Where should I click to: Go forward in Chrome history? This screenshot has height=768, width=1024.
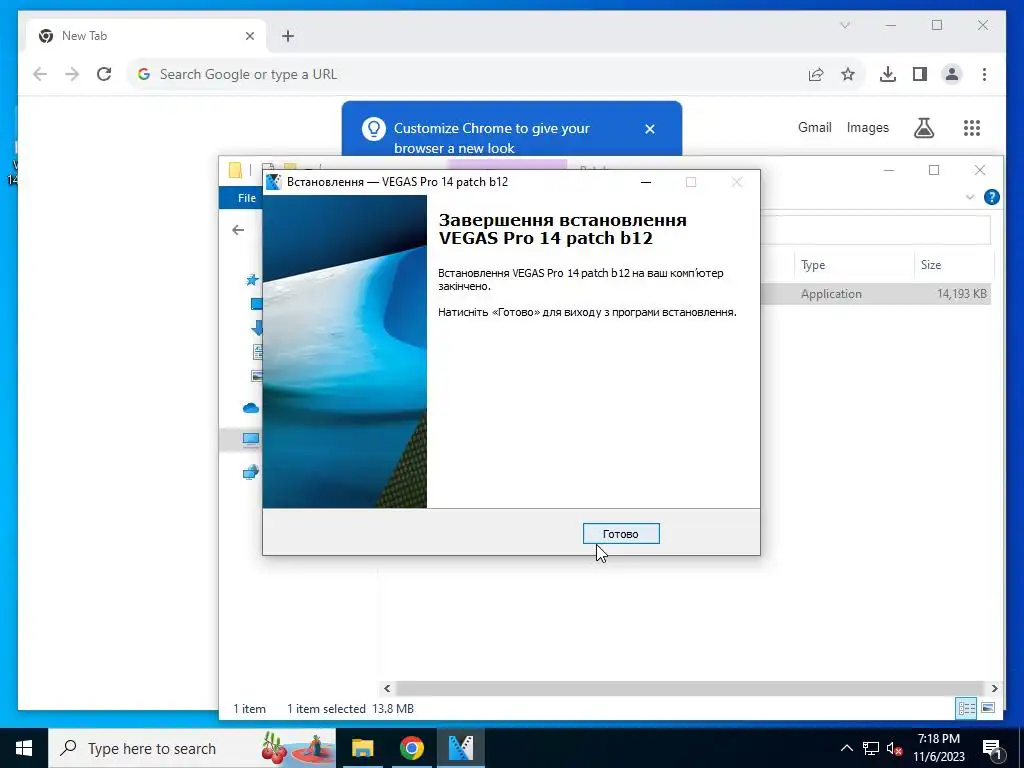pyautogui.click(x=72, y=74)
